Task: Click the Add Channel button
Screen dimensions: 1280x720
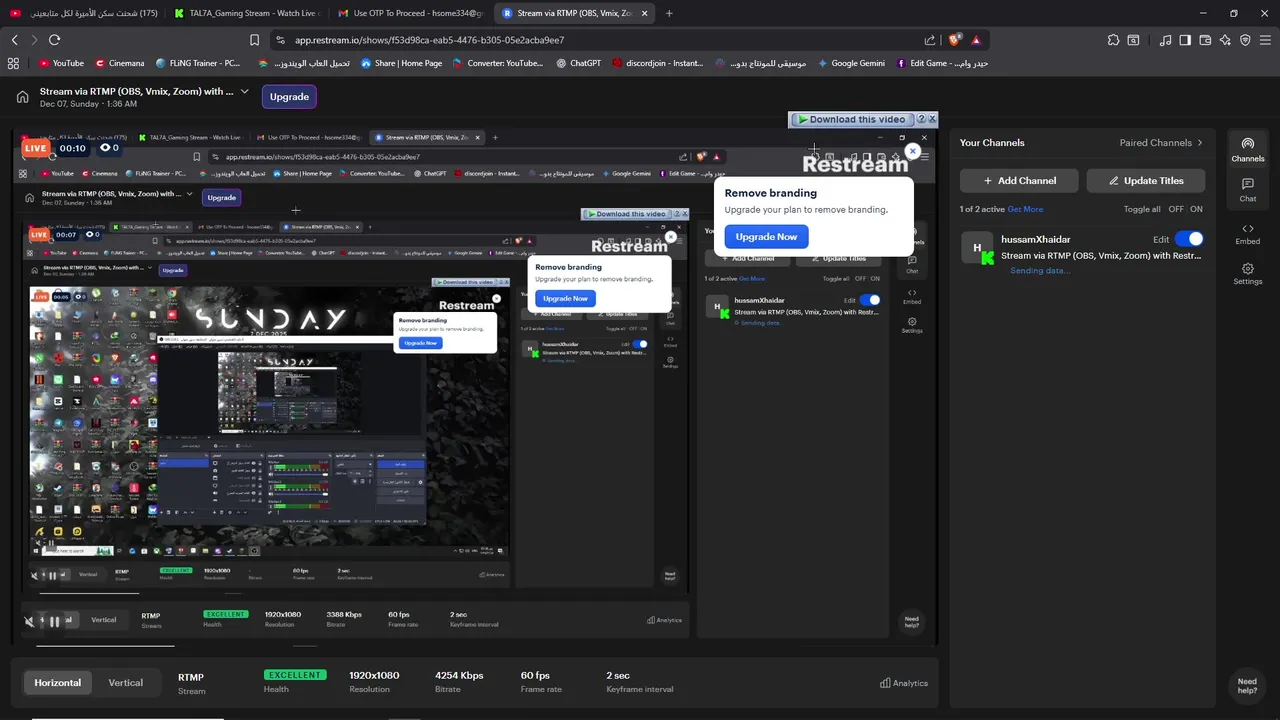Action: click(x=1019, y=181)
